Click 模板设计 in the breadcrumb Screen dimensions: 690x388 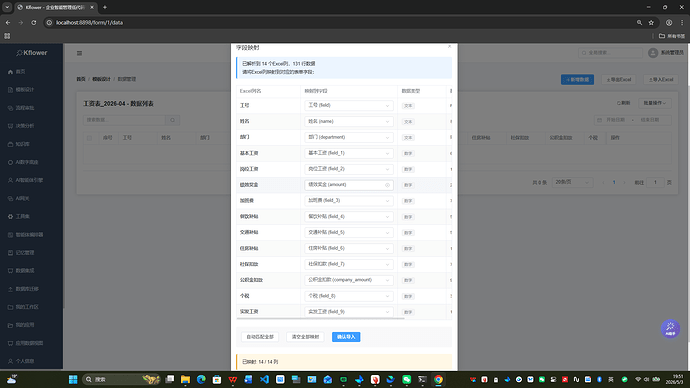(x=101, y=79)
